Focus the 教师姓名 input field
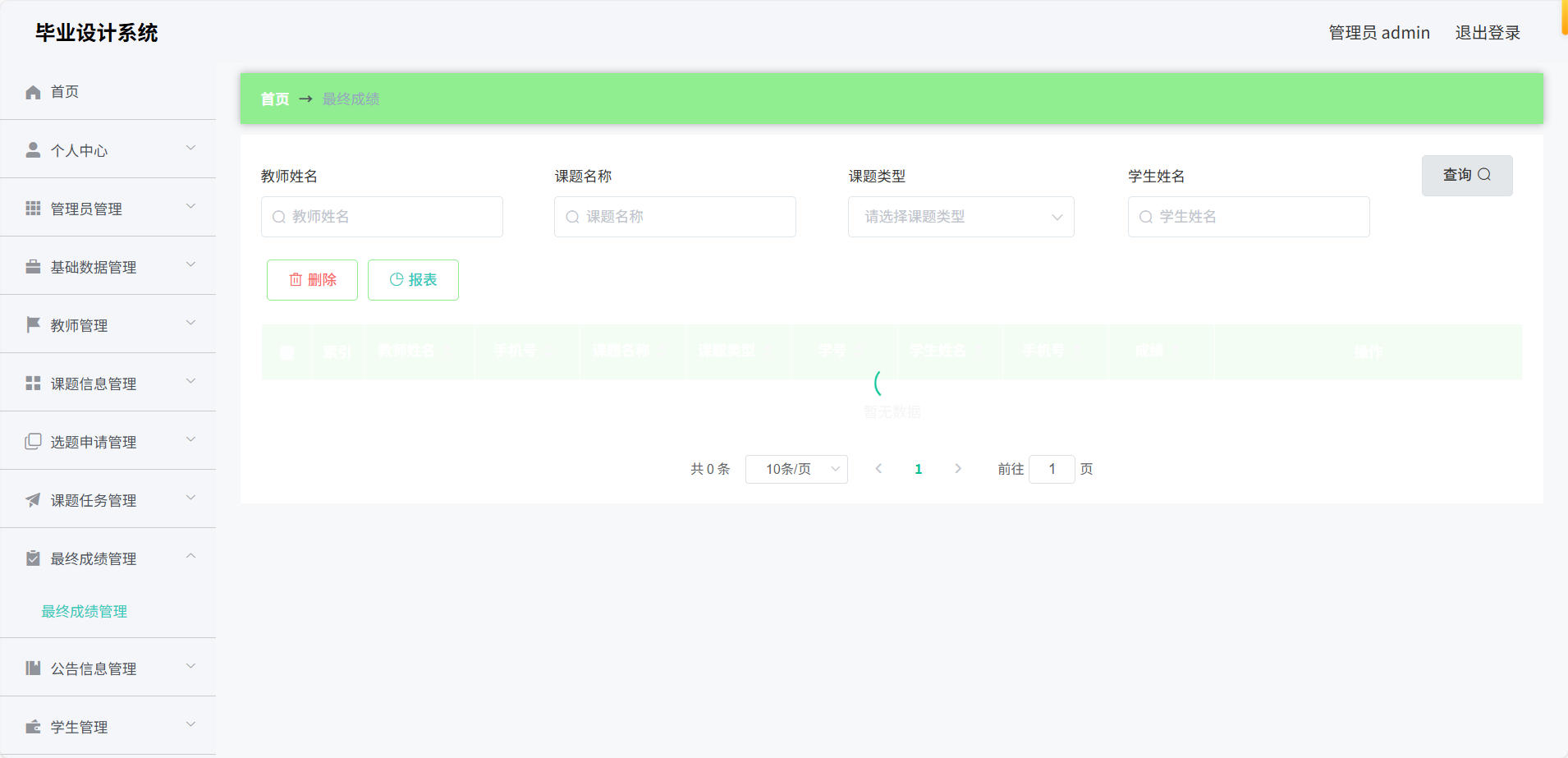The width and height of the screenshot is (1568, 758). coord(382,217)
